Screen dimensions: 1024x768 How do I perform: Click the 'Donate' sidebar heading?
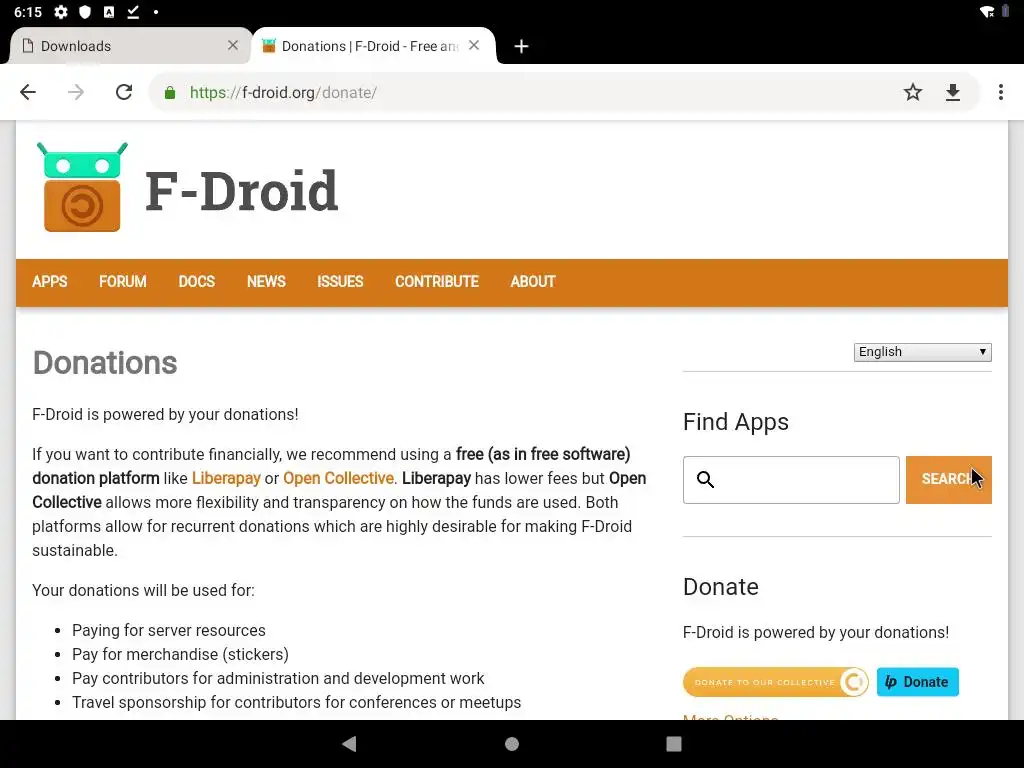point(720,586)
